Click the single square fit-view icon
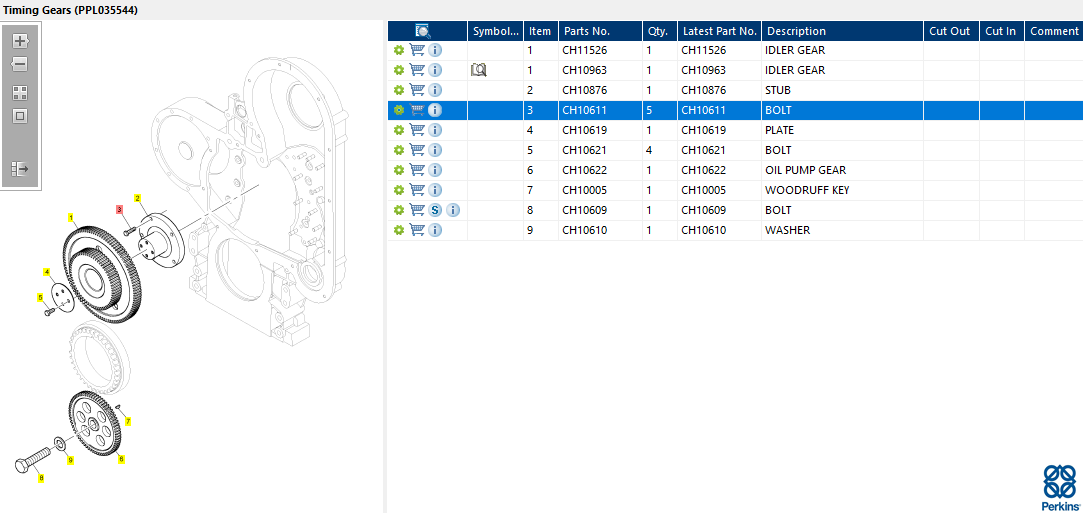1083x513 pixels. click(20, 116)
